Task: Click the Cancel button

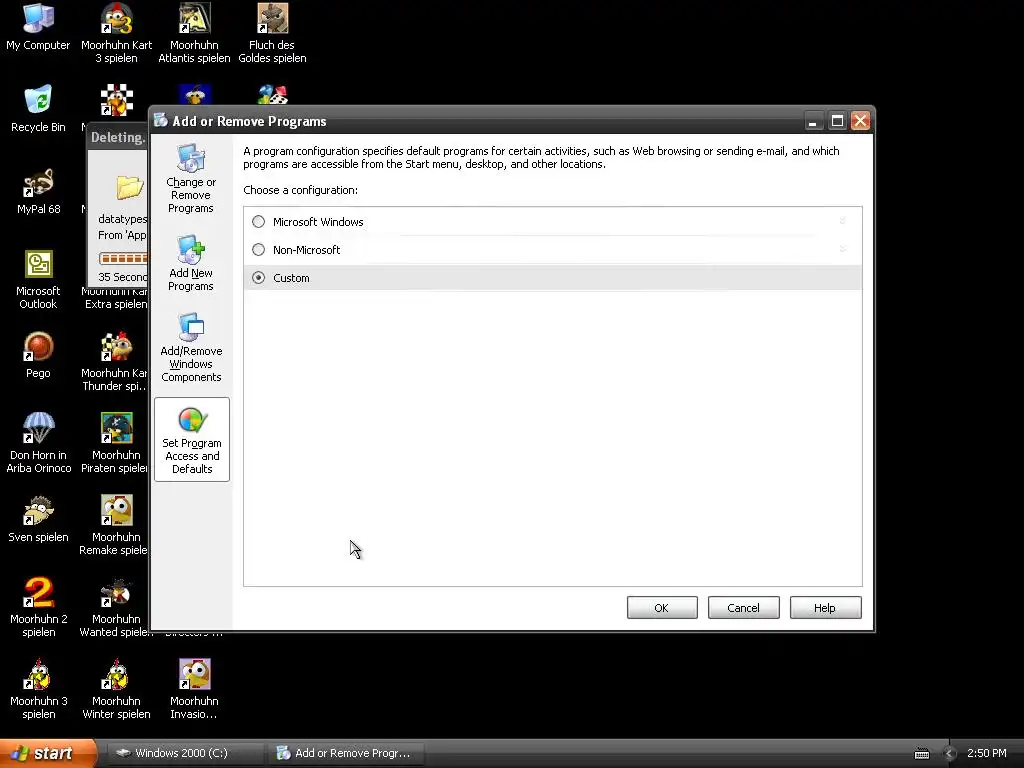Action: [743, 607]
